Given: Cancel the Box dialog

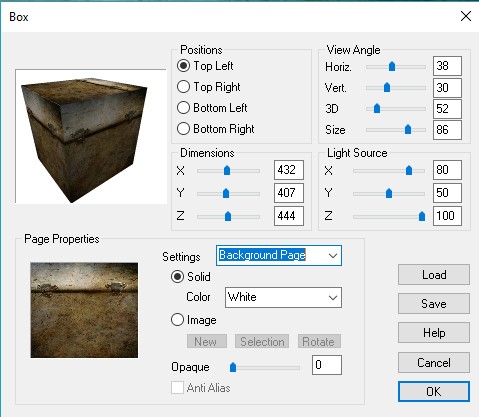Looking at the screenshot, I should (434, 362).
